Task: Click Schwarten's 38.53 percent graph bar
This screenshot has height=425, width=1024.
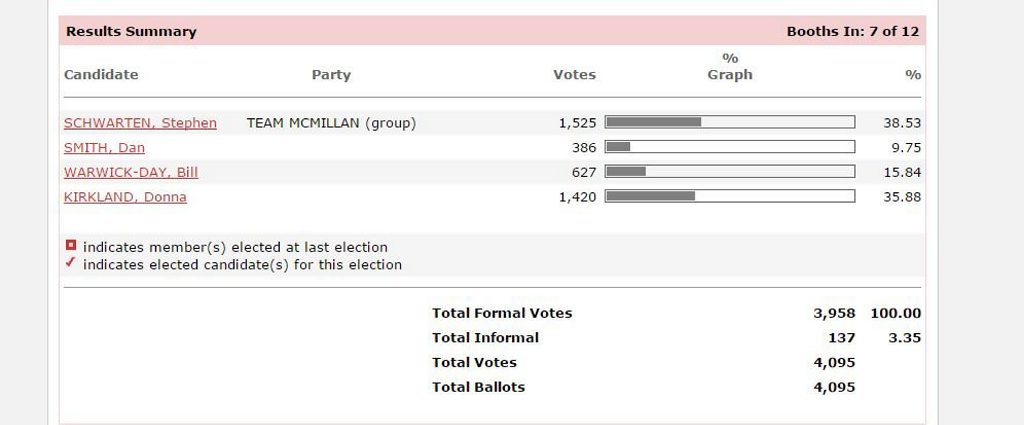Action: 729,122
